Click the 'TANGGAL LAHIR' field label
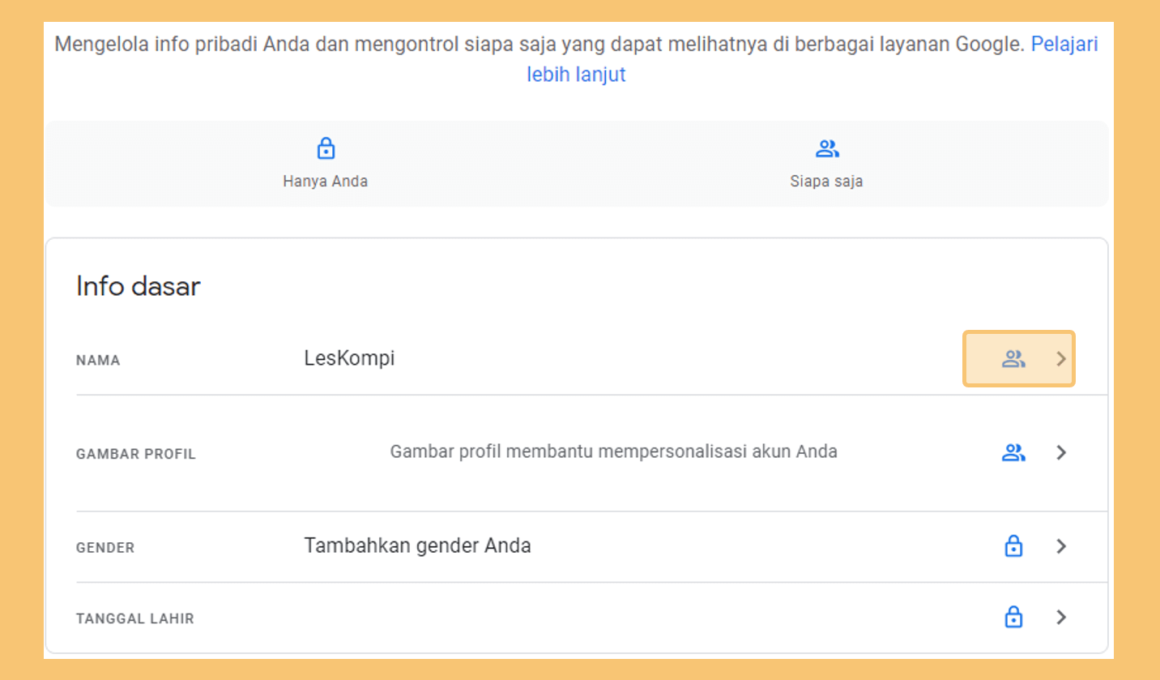 click(135, 619)
